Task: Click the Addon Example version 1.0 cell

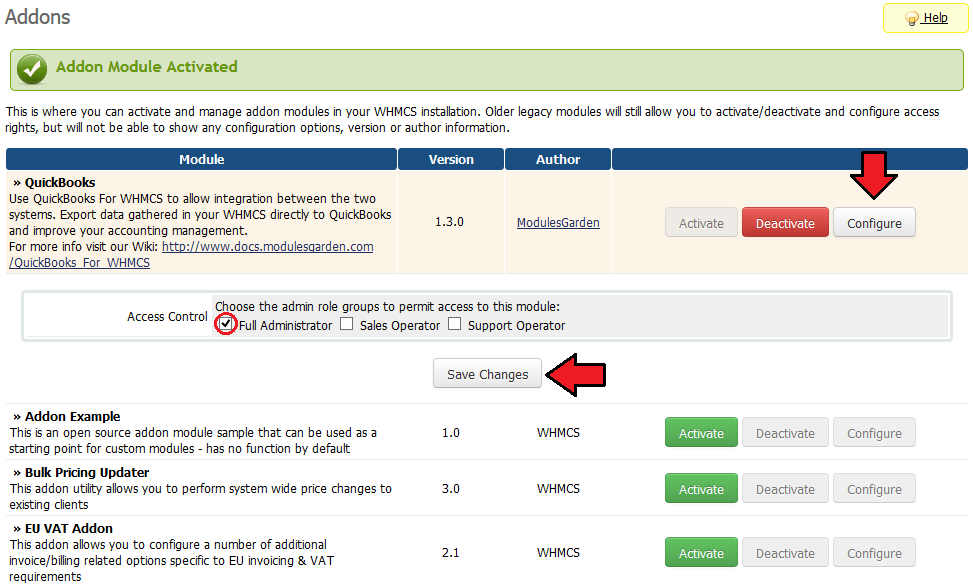Action: click(451, 432)
